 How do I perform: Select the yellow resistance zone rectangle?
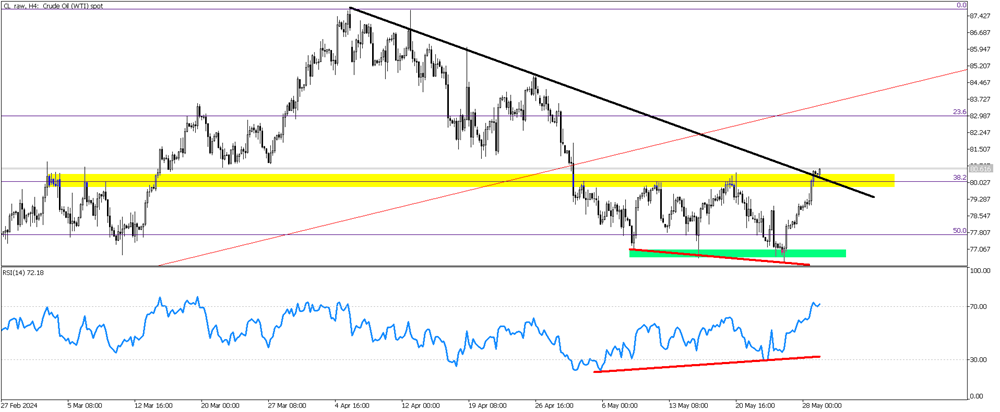469,180
